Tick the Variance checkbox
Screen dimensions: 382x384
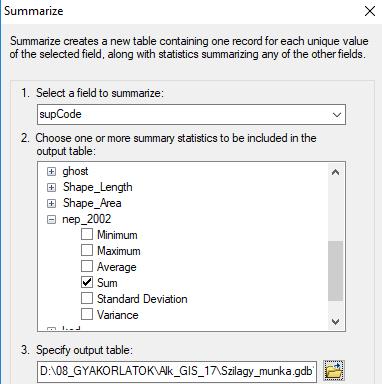click(x=87, y=314)
